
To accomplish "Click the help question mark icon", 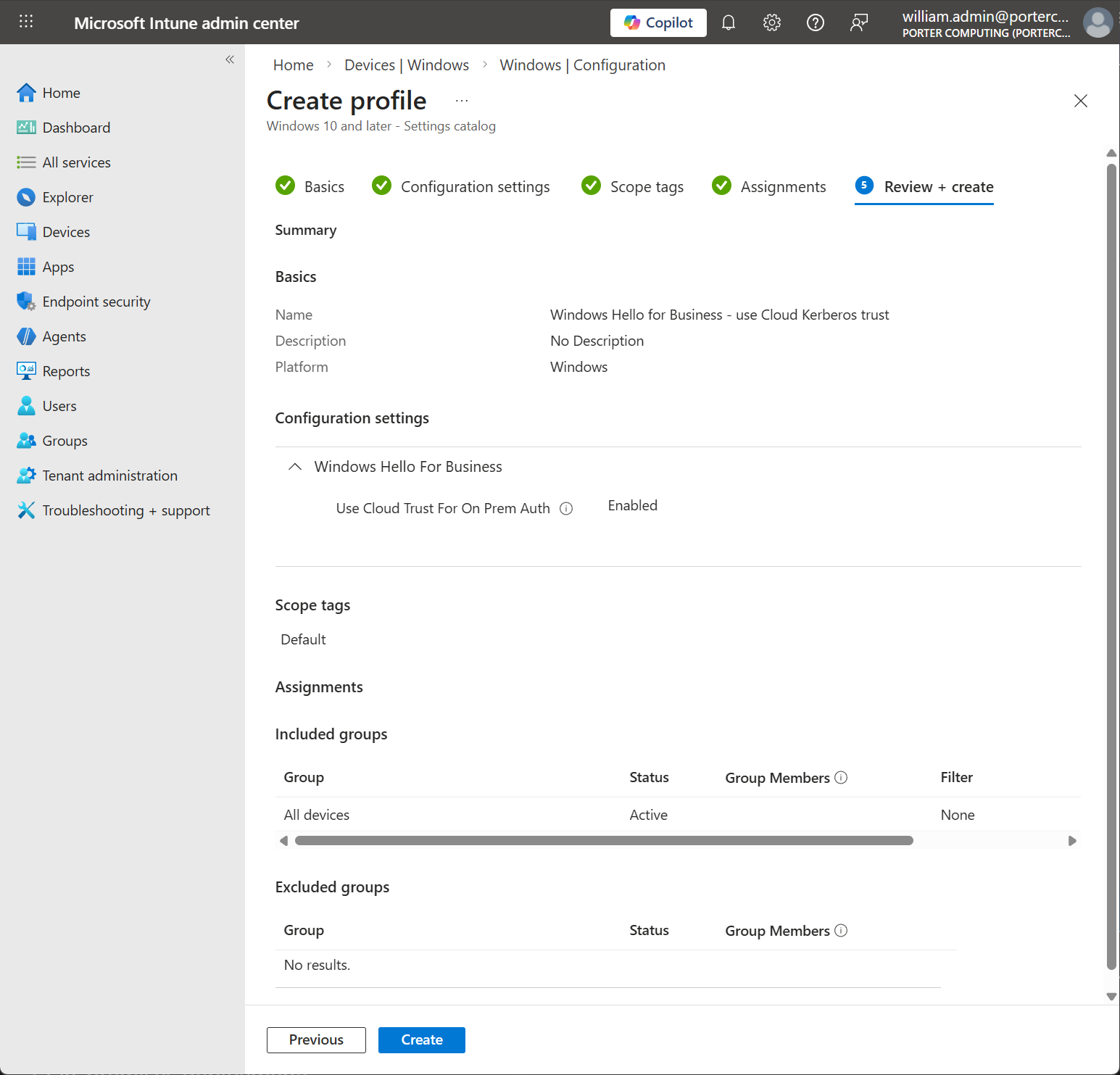I will click(816, 23).
